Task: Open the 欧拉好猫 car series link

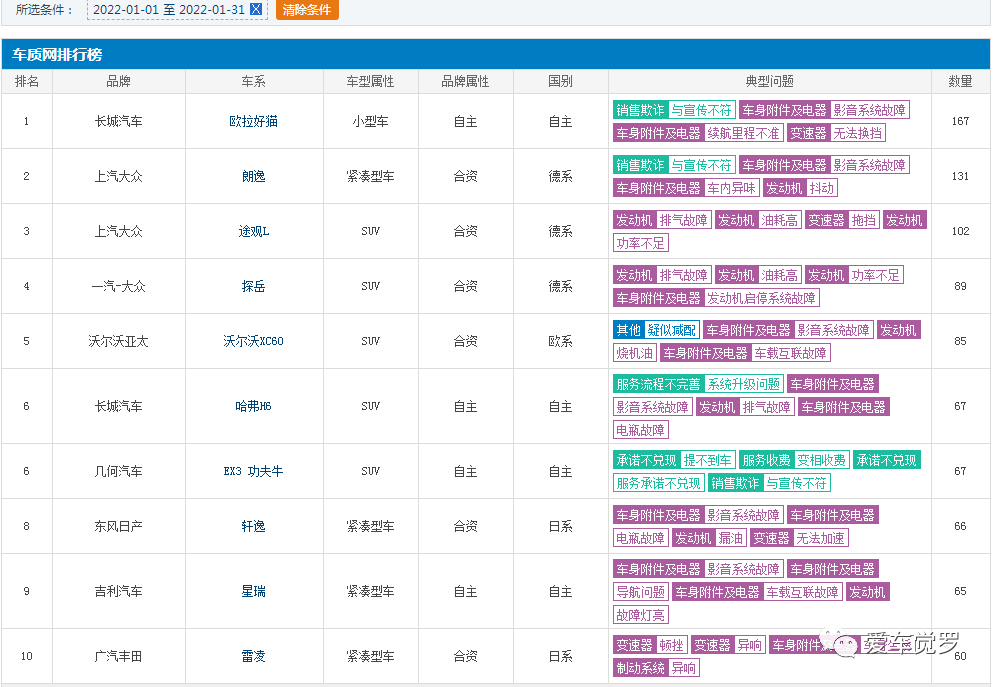Action: 254,121
